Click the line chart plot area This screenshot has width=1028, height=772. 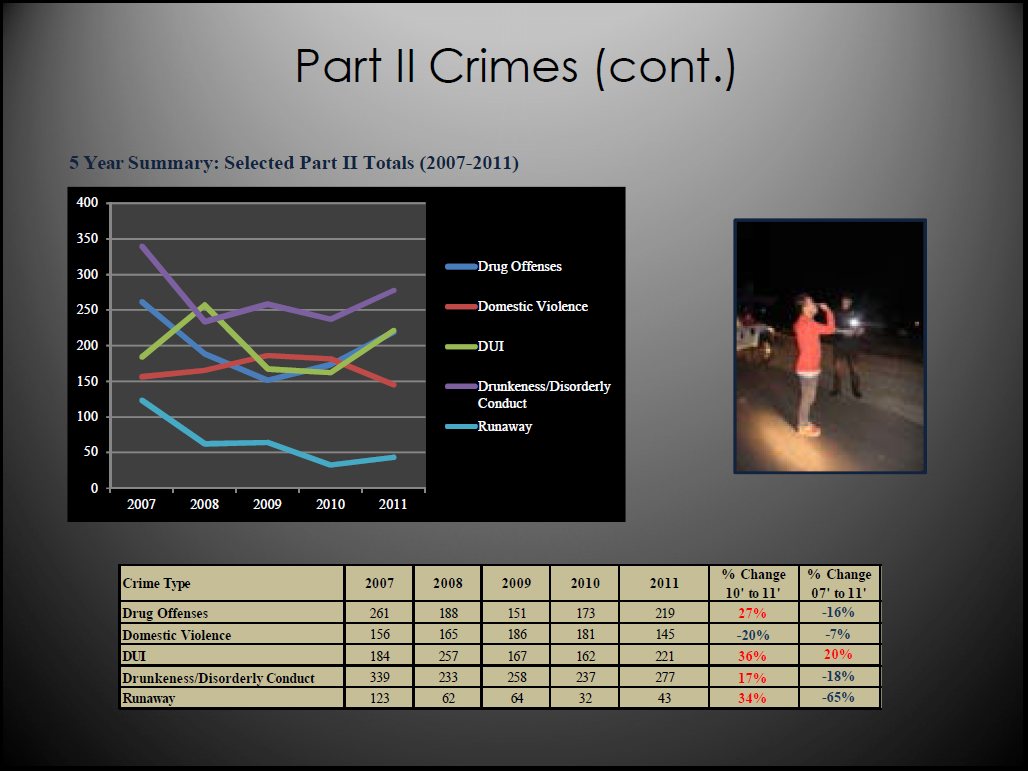pyautogui.click(x=267, y=345)
